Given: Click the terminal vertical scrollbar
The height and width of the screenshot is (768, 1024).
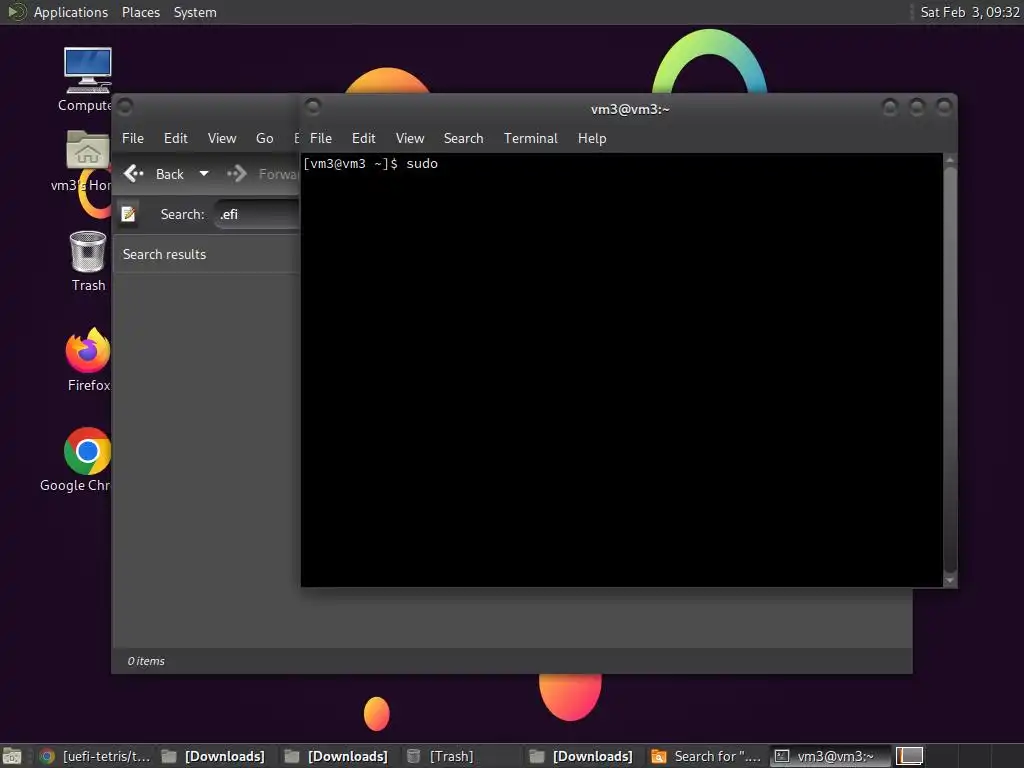Looking at the screenshot, I should (950, 370).
